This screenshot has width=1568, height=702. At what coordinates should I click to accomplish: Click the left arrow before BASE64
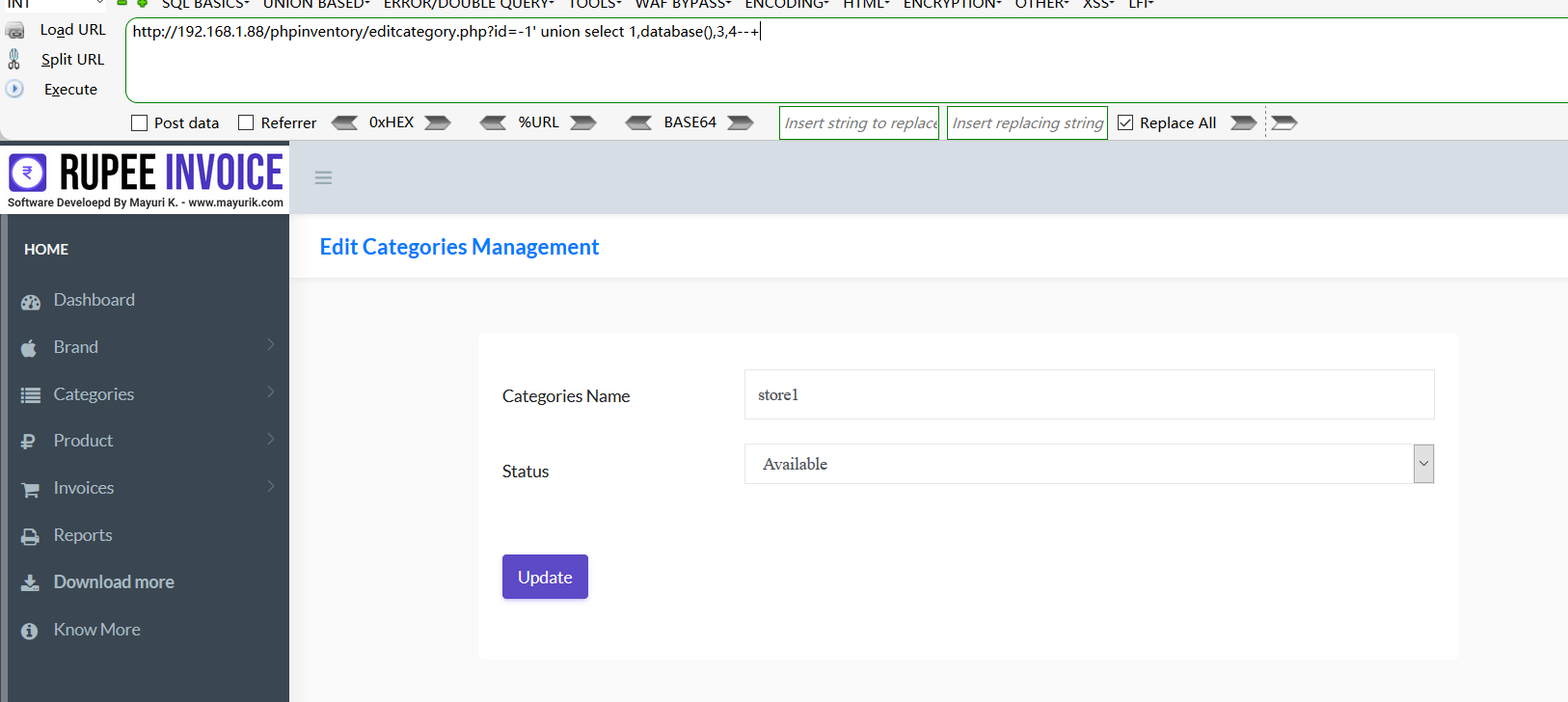click(638, 122)
